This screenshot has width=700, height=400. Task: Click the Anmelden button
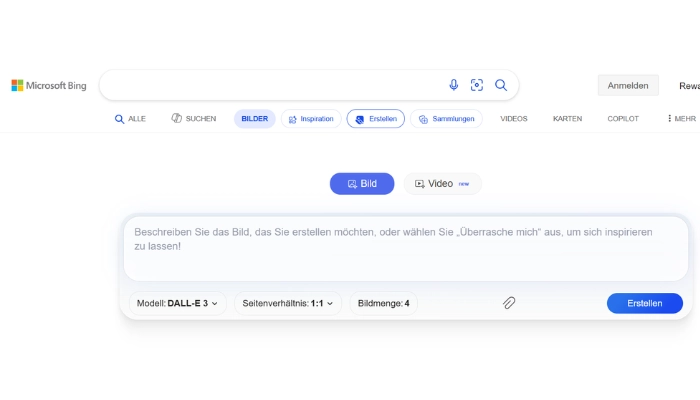[628, 85]
